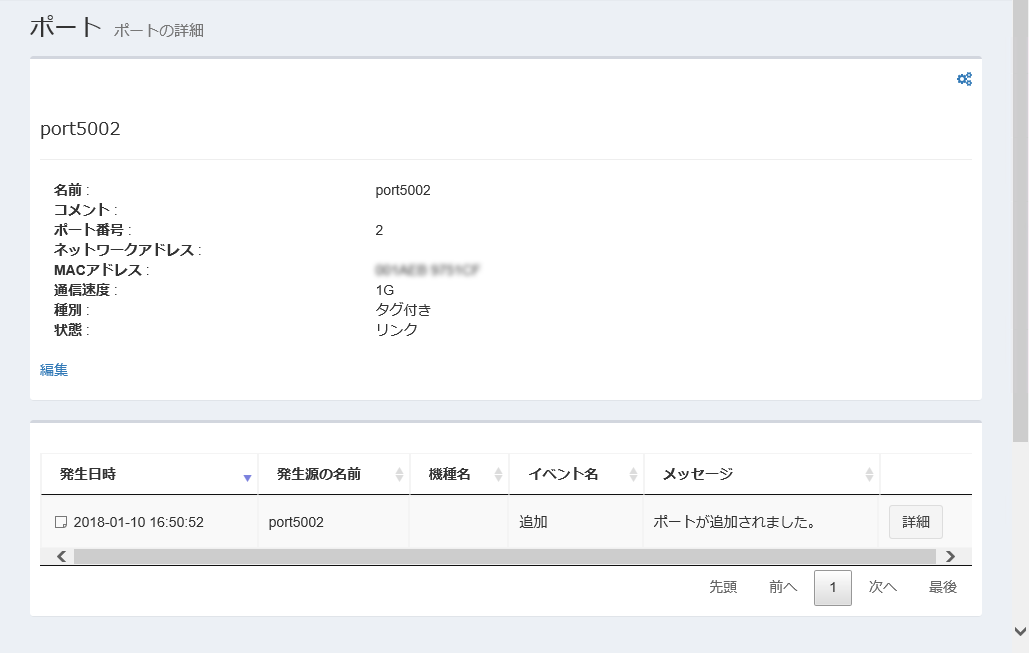The width and height of the screenshot is (1029, 653).
Task: Click sort icon in イベント名 column
Action: (x=633, y=475)
